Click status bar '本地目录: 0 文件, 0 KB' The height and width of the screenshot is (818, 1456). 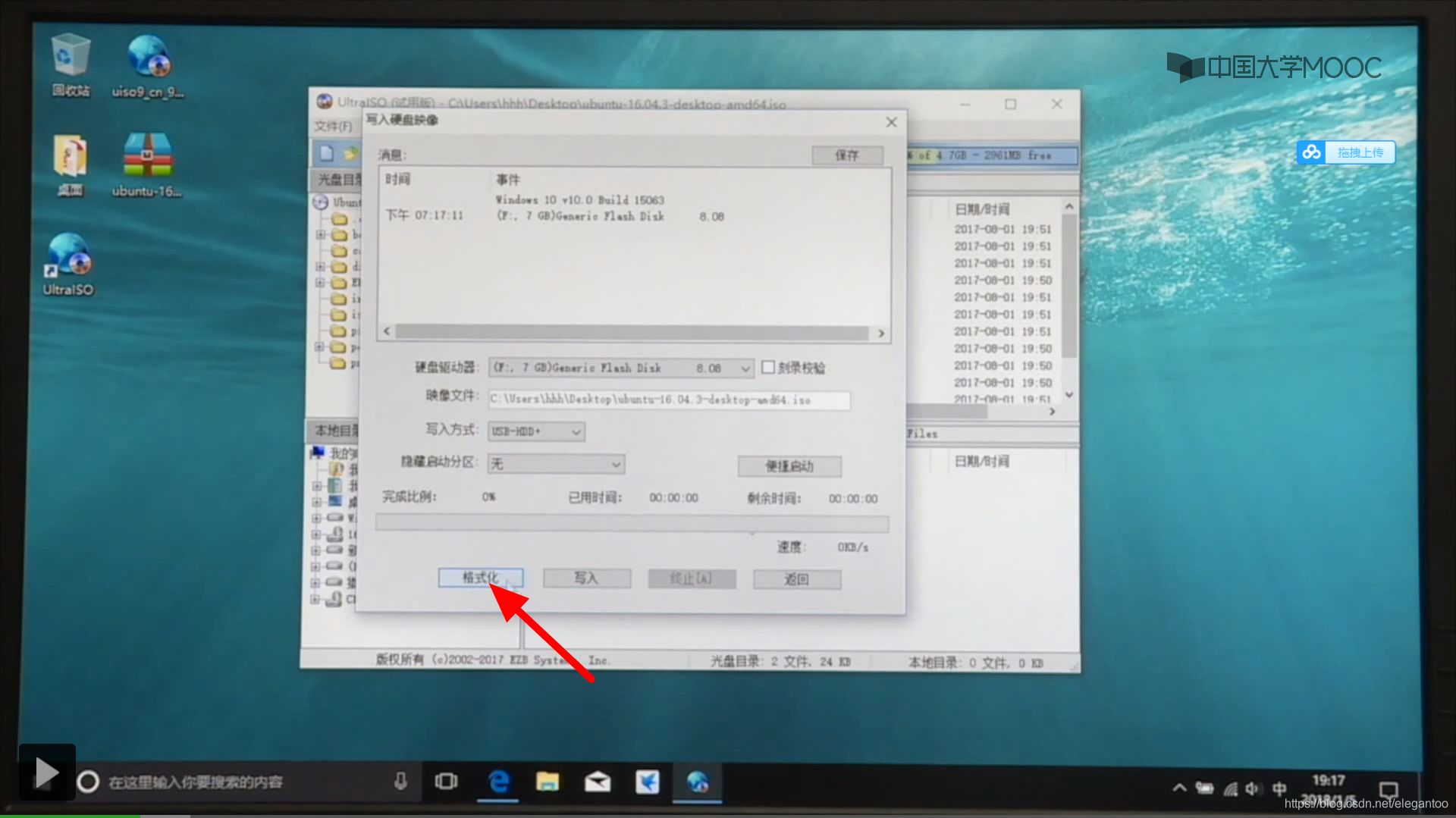coord(976,663)
